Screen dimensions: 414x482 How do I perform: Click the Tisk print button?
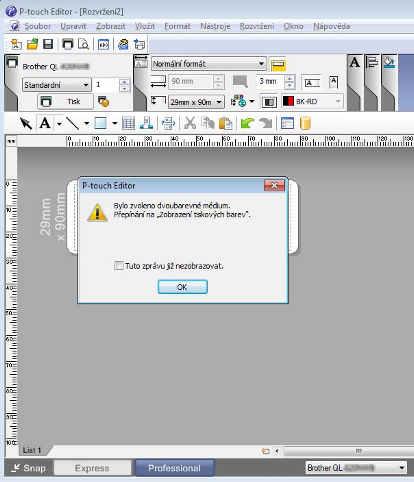point(65,101)
